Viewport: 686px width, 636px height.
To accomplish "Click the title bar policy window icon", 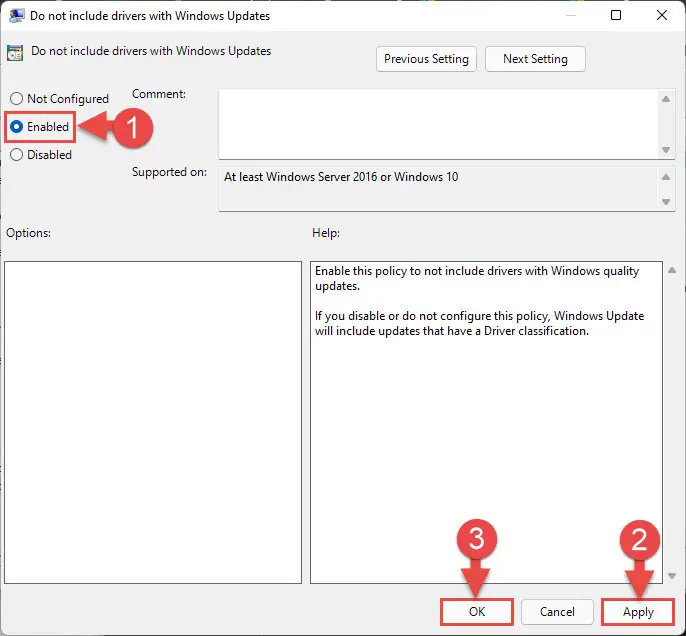I will click(16, 16).
